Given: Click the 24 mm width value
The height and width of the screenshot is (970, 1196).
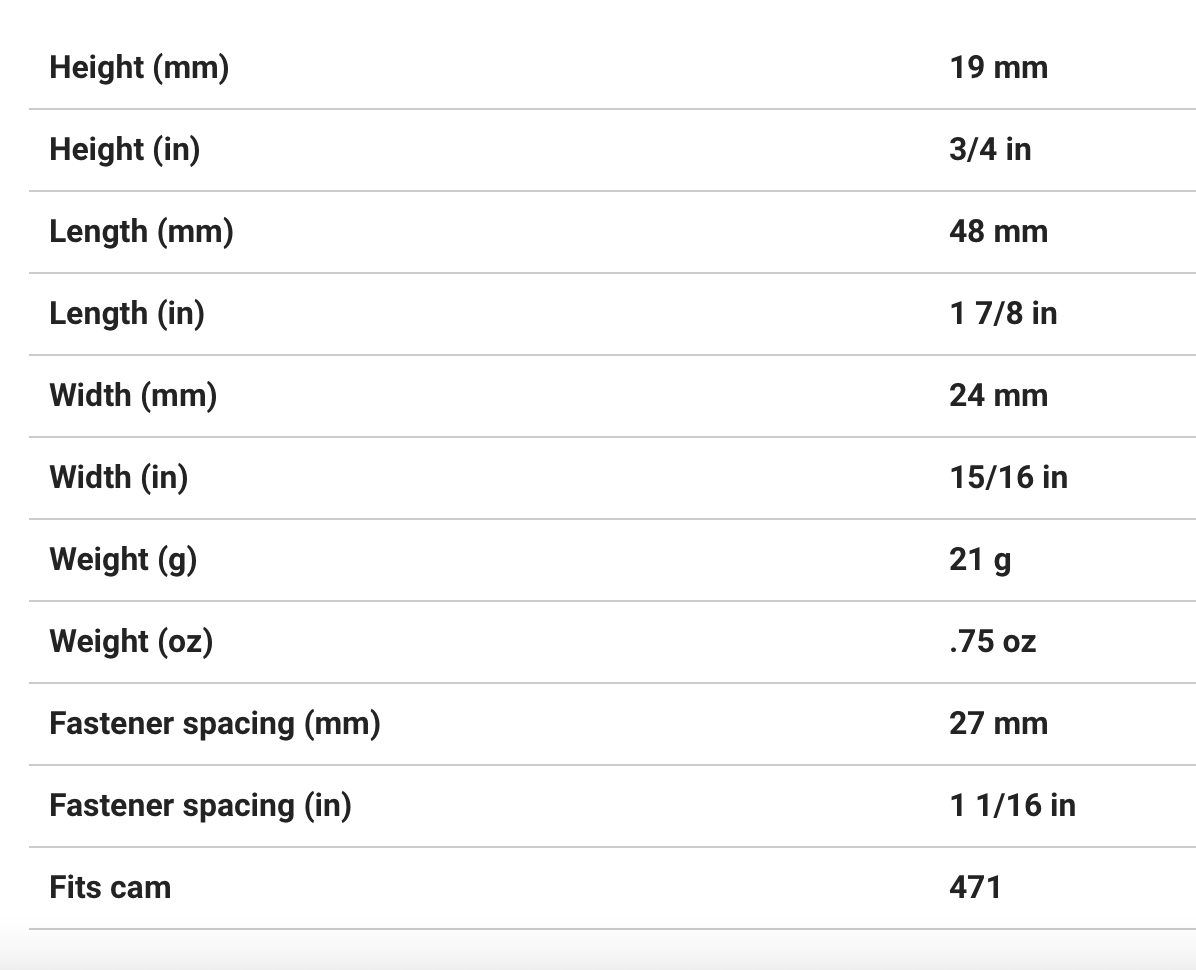Looking at the screenshot, I should click(998, 396).
